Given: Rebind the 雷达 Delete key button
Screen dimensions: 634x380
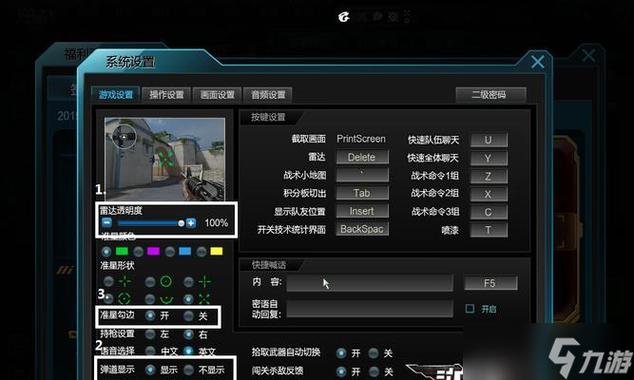Looking at the screenshot, I should tap(362, 157).
